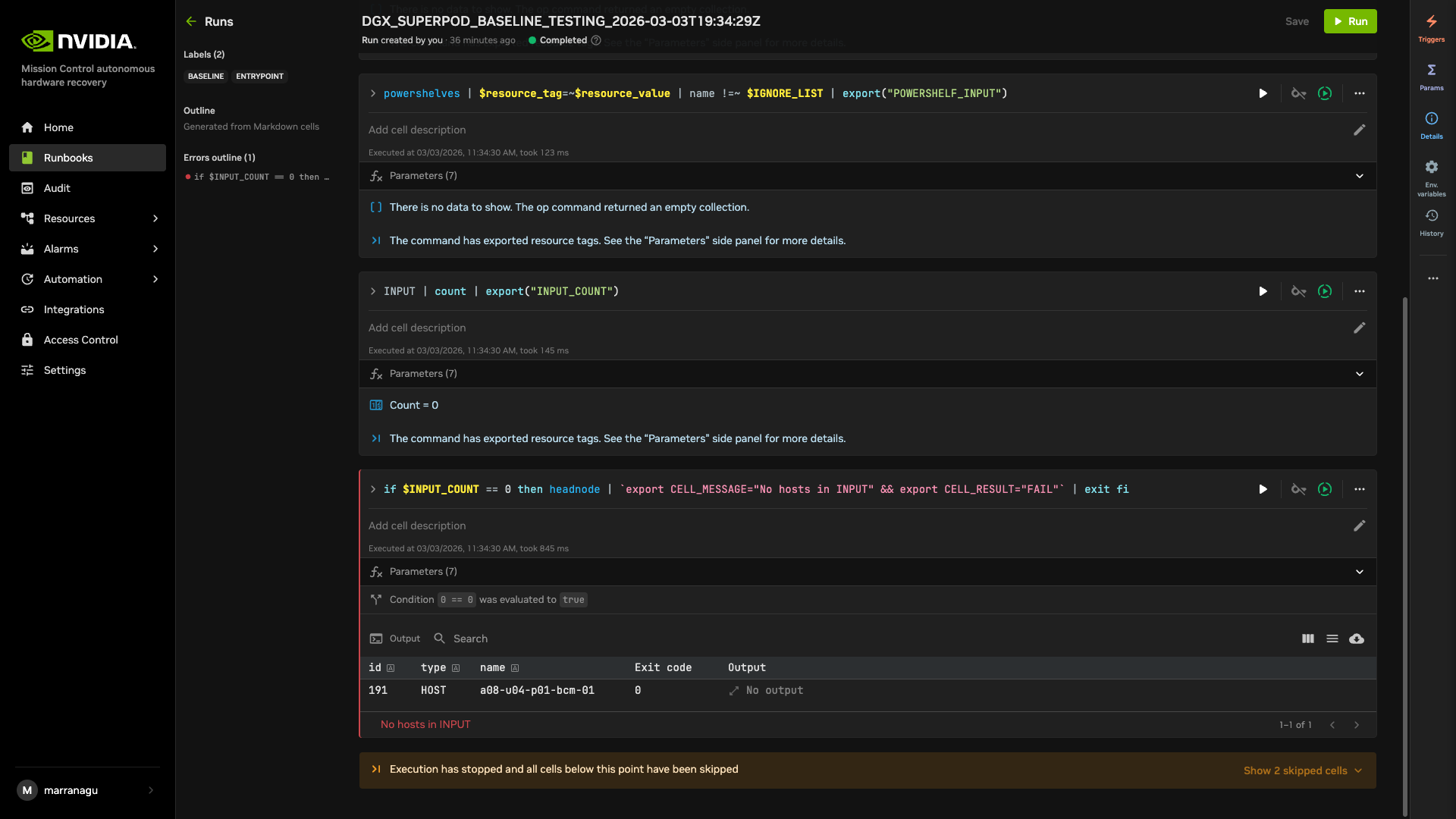The width and height of the screenshot is (1456, 819).
Task: Run the powershelves cell with play icon
Action: [1263, 93]
